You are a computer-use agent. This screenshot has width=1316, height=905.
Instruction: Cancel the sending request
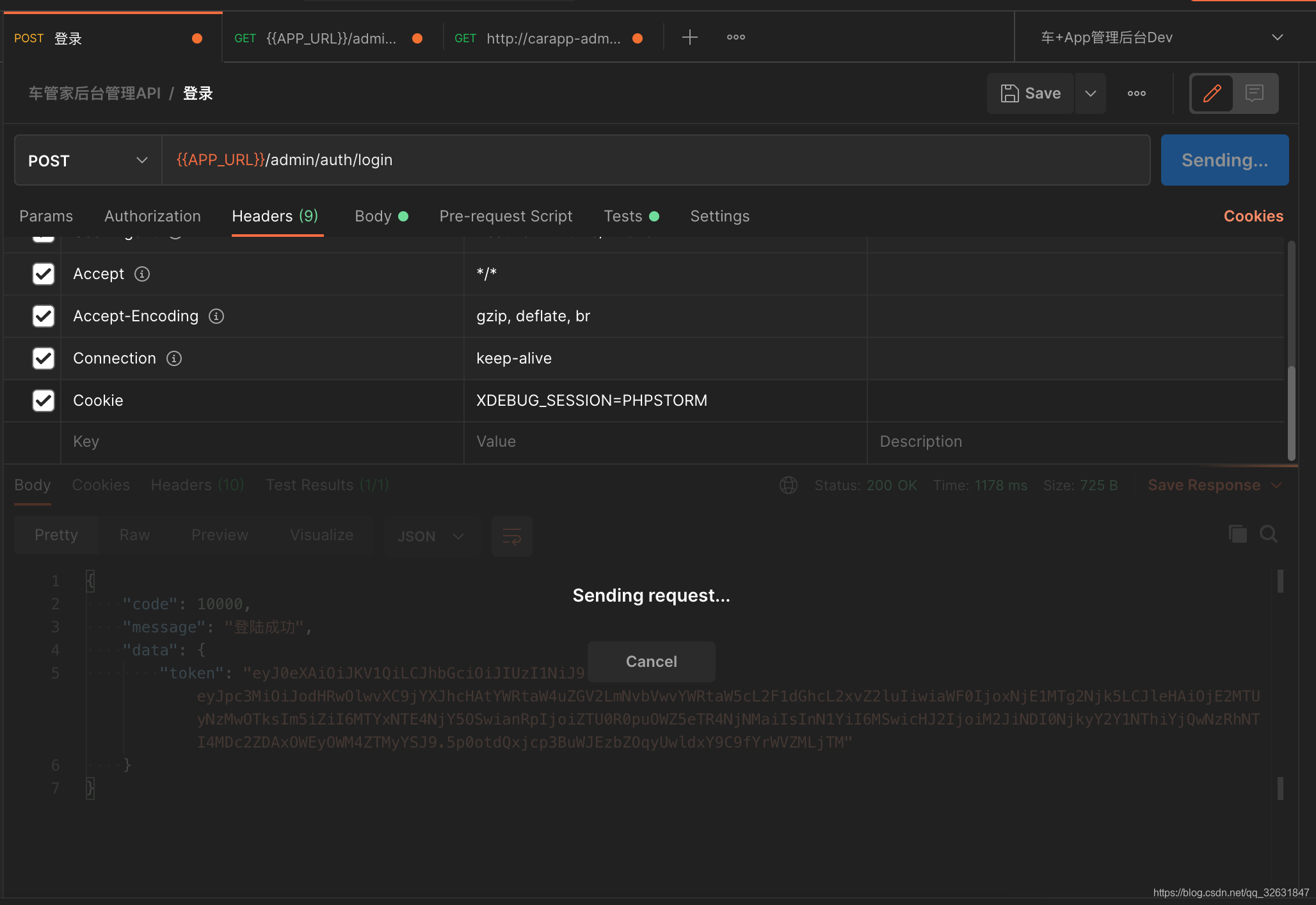tap(651, 661)
